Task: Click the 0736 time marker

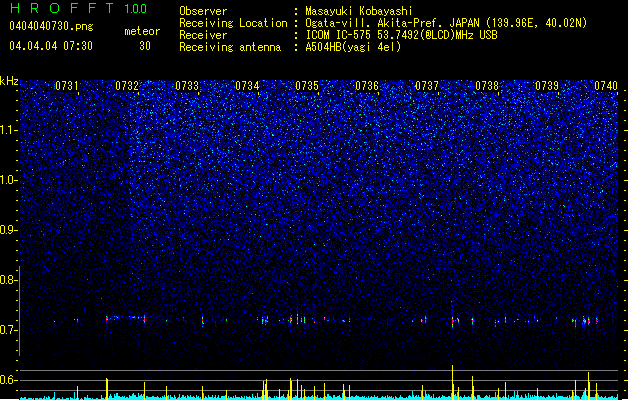Action: tap(367, 86)
